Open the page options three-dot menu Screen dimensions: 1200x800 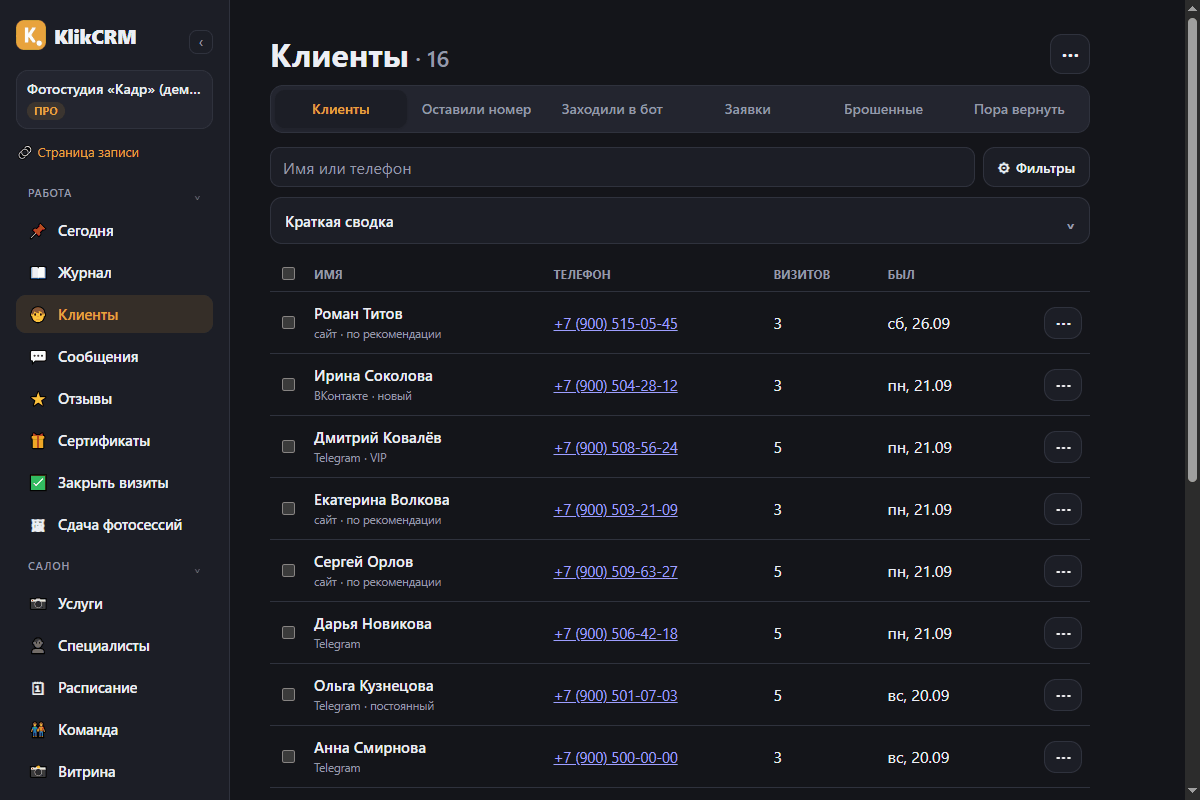pos(1070,54)
